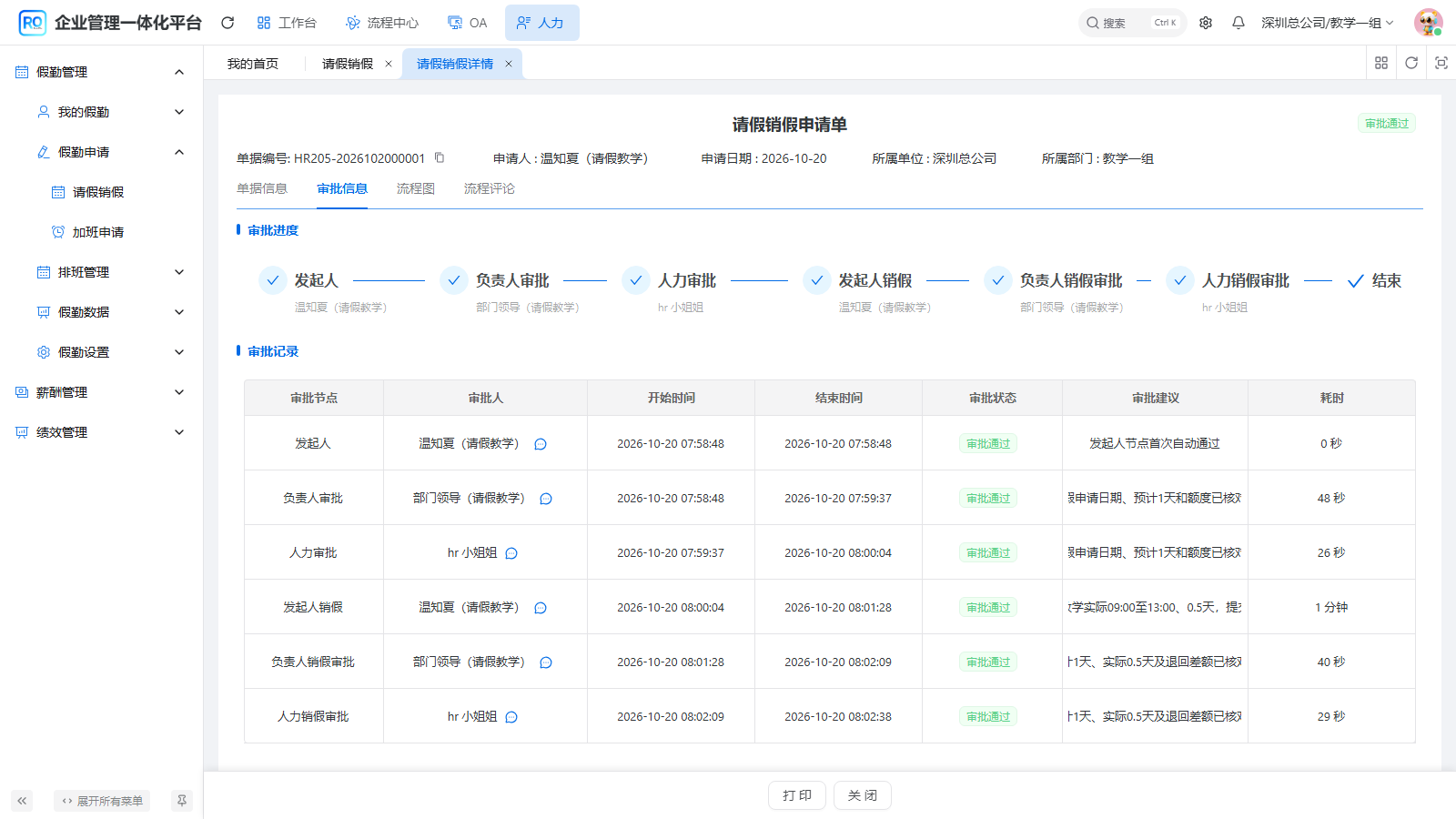The height and width of the screenshot is (819, 1456).
Task: Open chat icon next to 温知夏 in 发起人 row
Action: (x=541, y=444)
